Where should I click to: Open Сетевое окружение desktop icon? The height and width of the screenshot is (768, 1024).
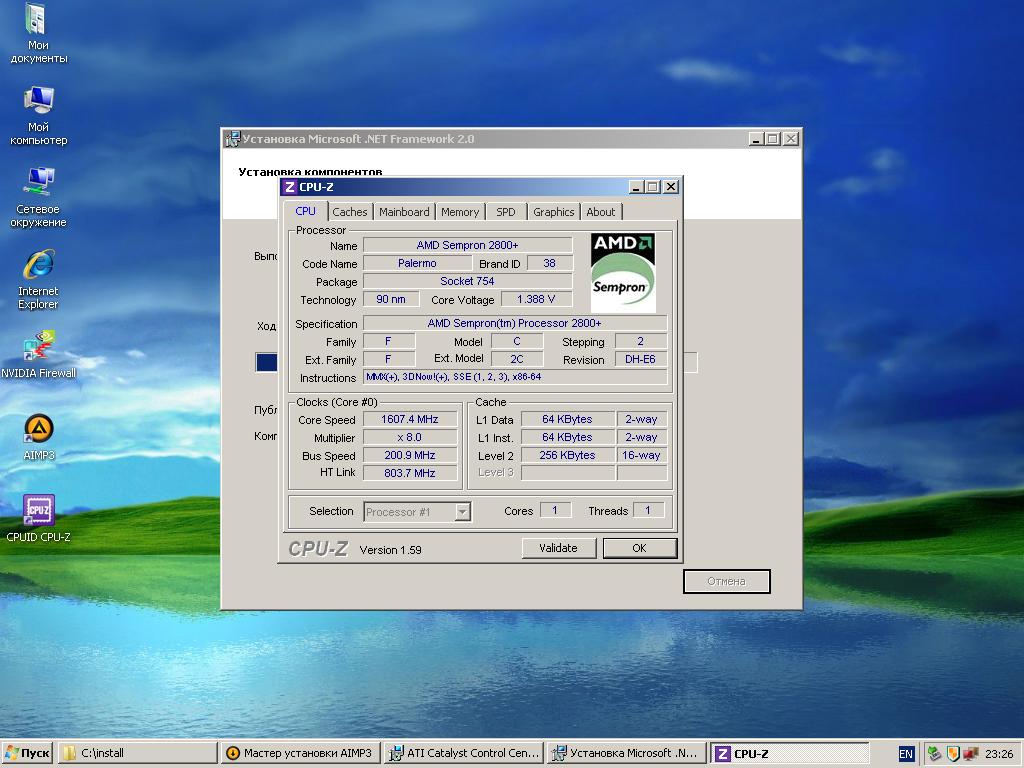(x=38, y=197)
